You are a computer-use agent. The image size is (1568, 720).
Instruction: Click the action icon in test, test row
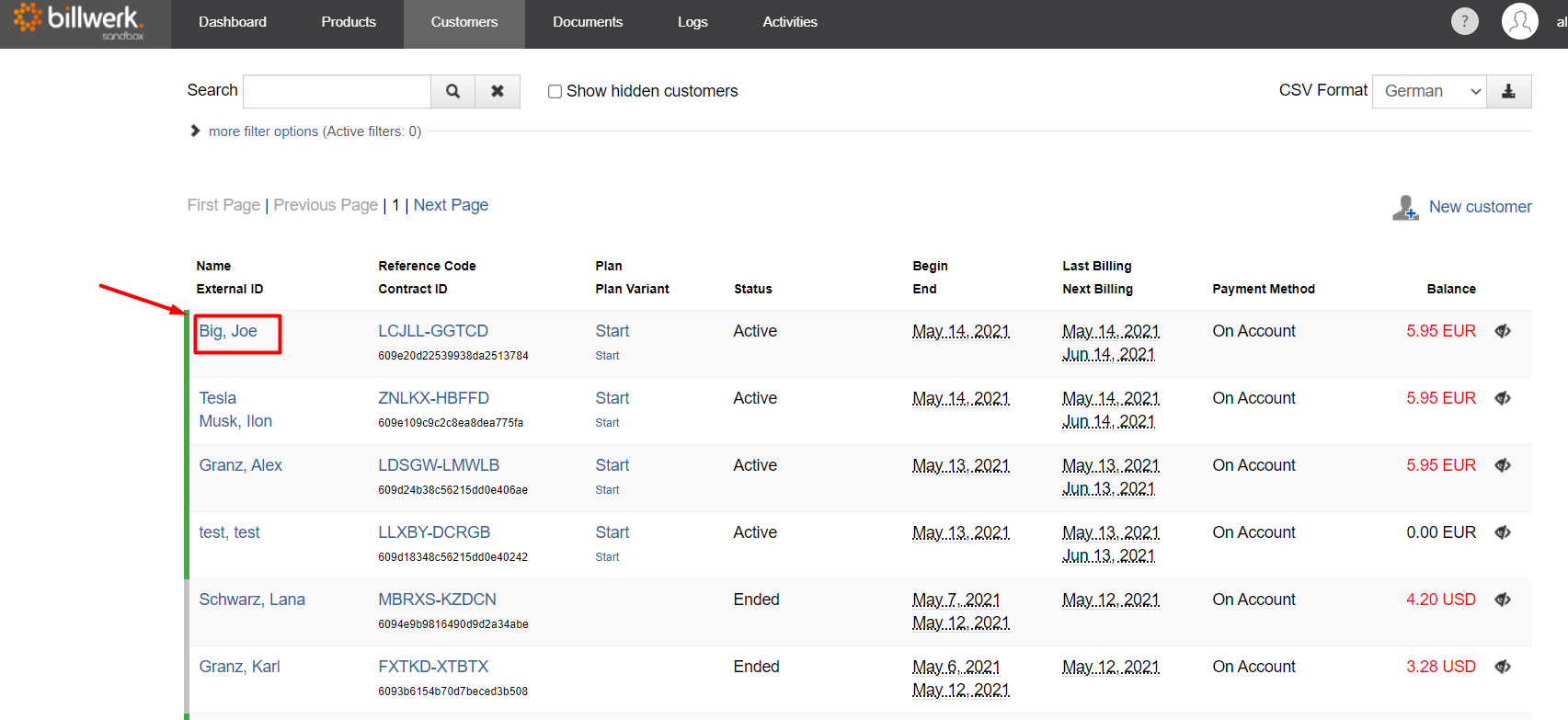click(1503, 532)
